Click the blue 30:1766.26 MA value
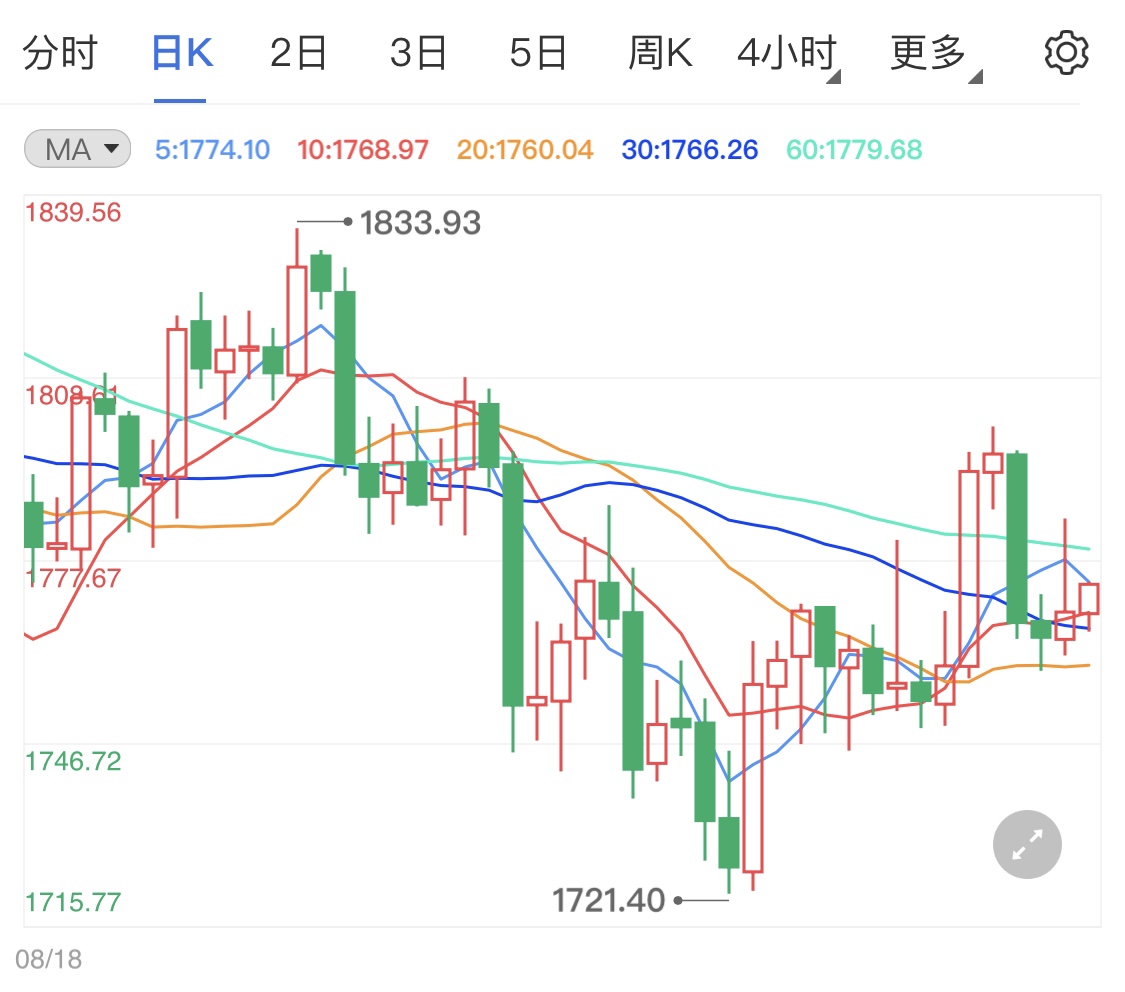1125x992 pixels. tap(689, 147)
